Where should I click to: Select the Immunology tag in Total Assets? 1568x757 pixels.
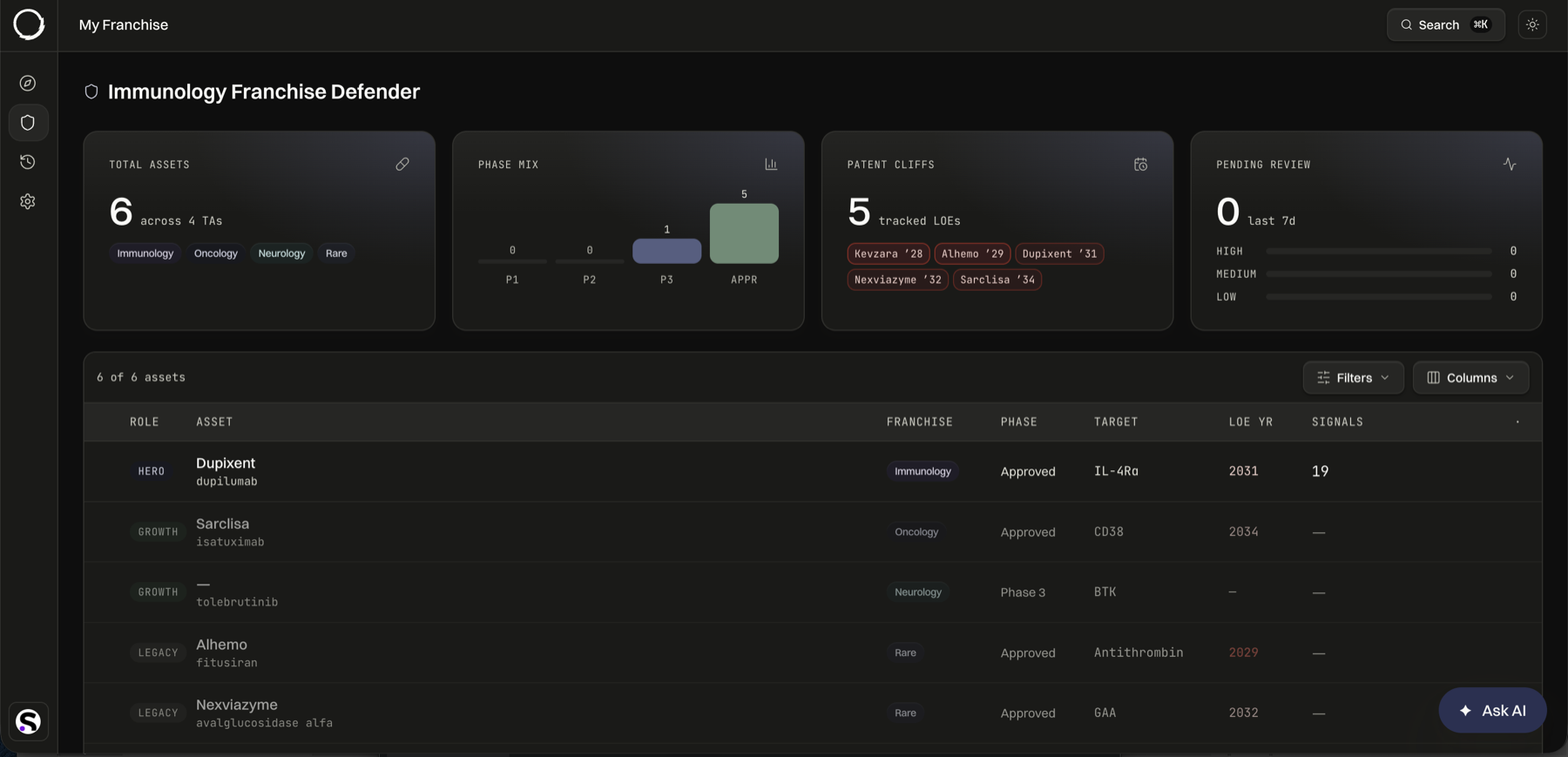click(x=145, y=253)
